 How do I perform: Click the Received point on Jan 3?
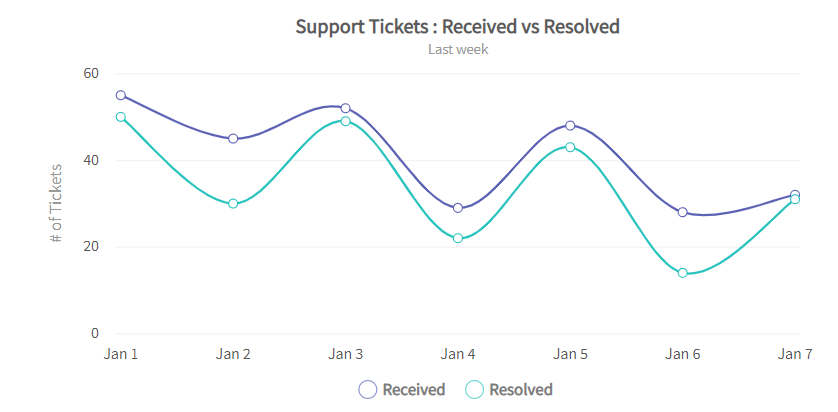pyautogui.click(x=346, y=108)
